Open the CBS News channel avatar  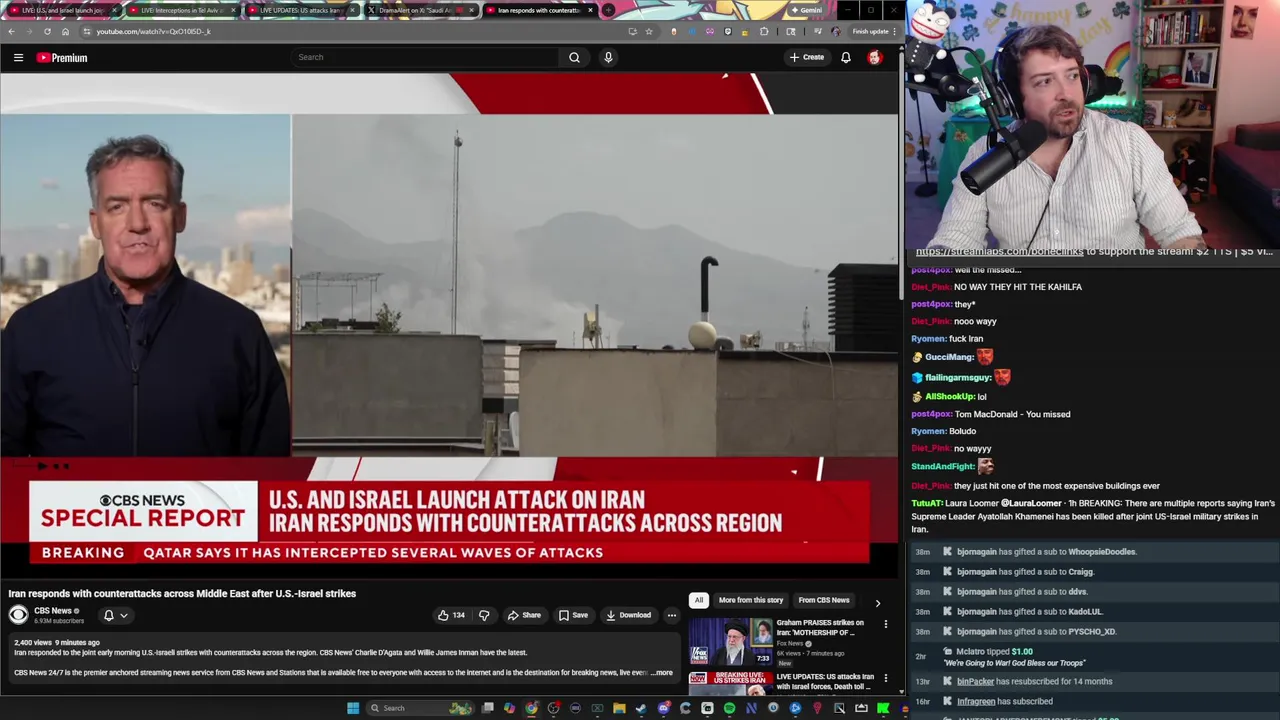click(18, 615)
